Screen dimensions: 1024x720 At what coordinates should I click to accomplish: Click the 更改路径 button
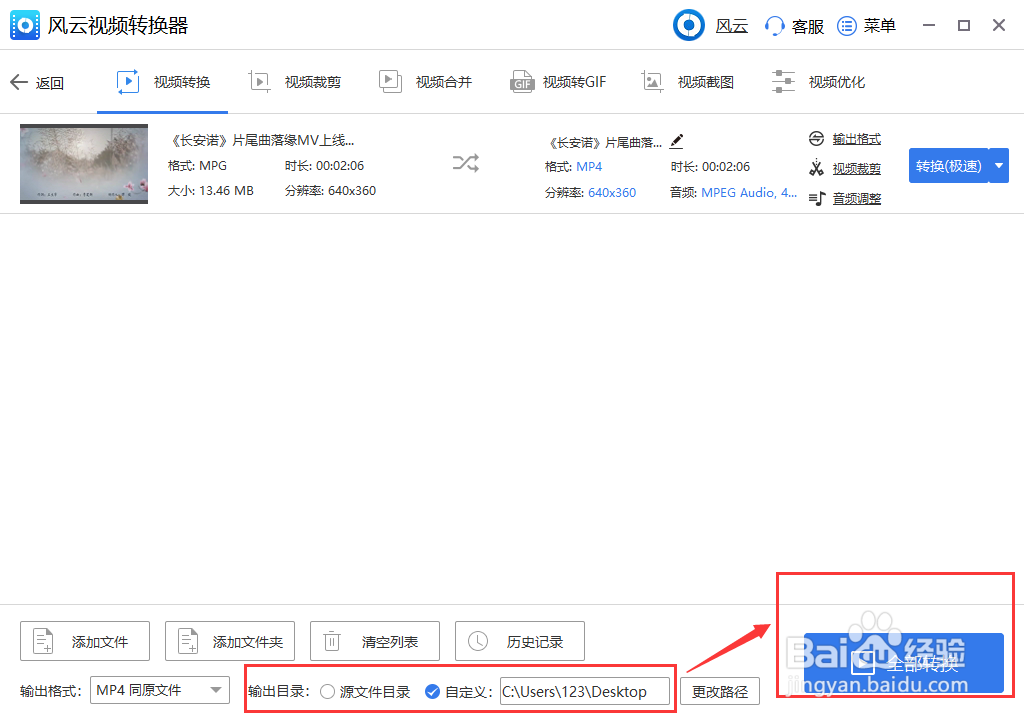point(720,691)
